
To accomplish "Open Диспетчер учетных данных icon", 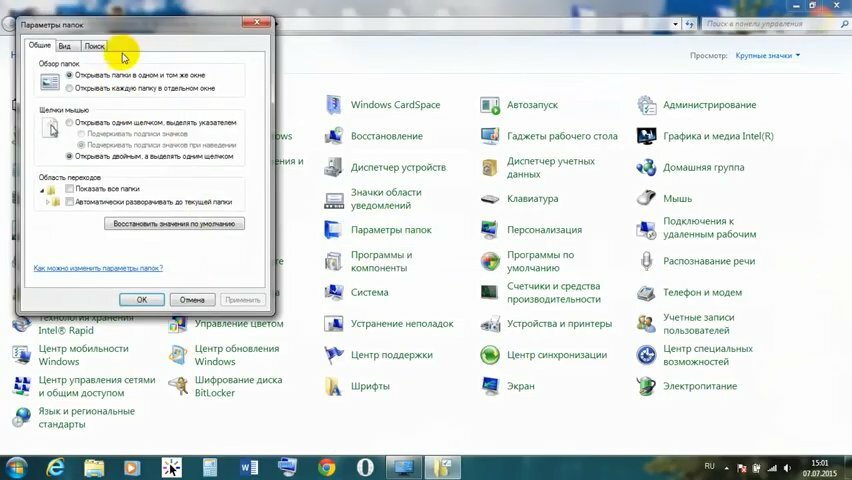I will pos(490,167).
